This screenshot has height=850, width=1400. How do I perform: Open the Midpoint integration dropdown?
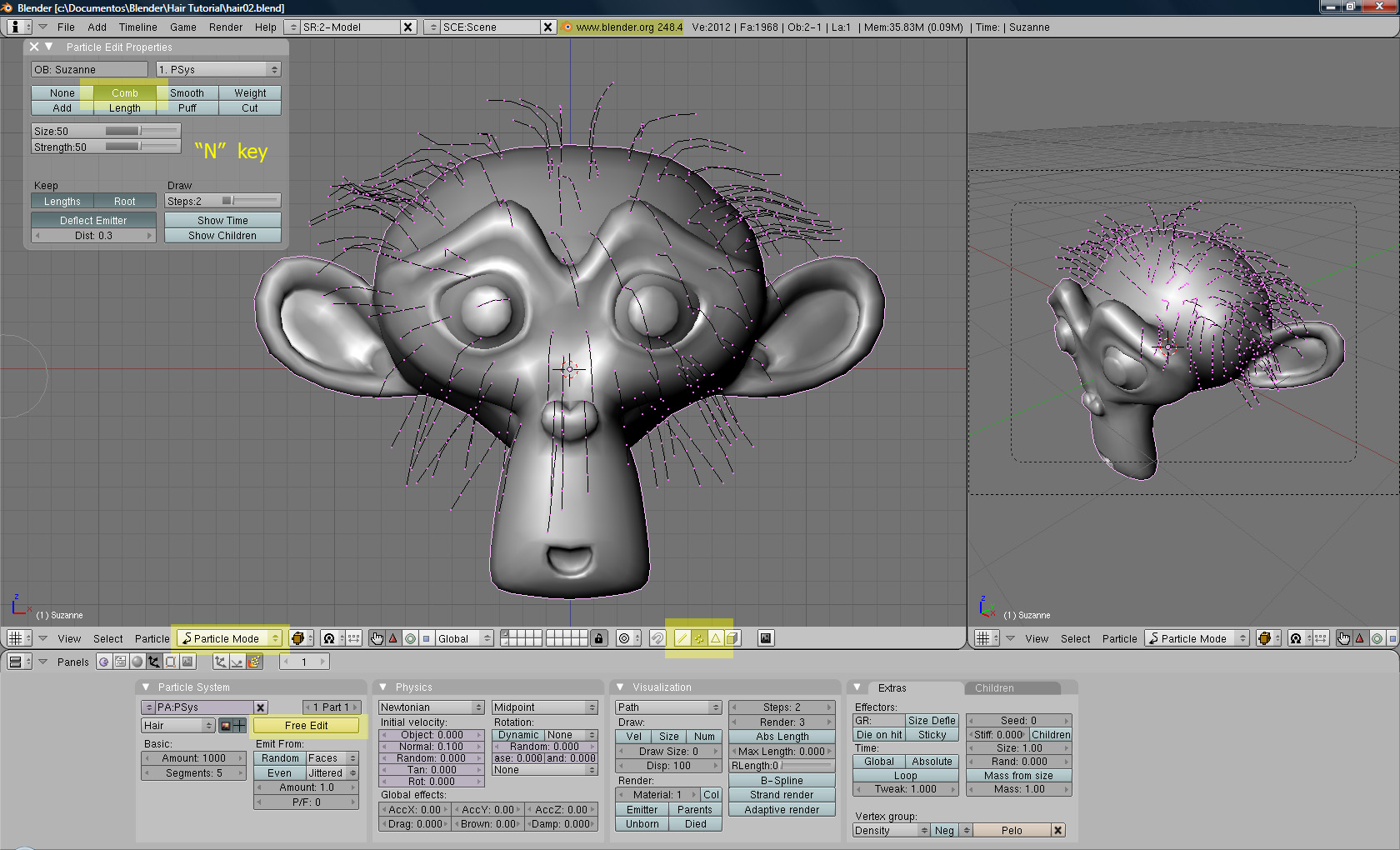pos(545,707)
